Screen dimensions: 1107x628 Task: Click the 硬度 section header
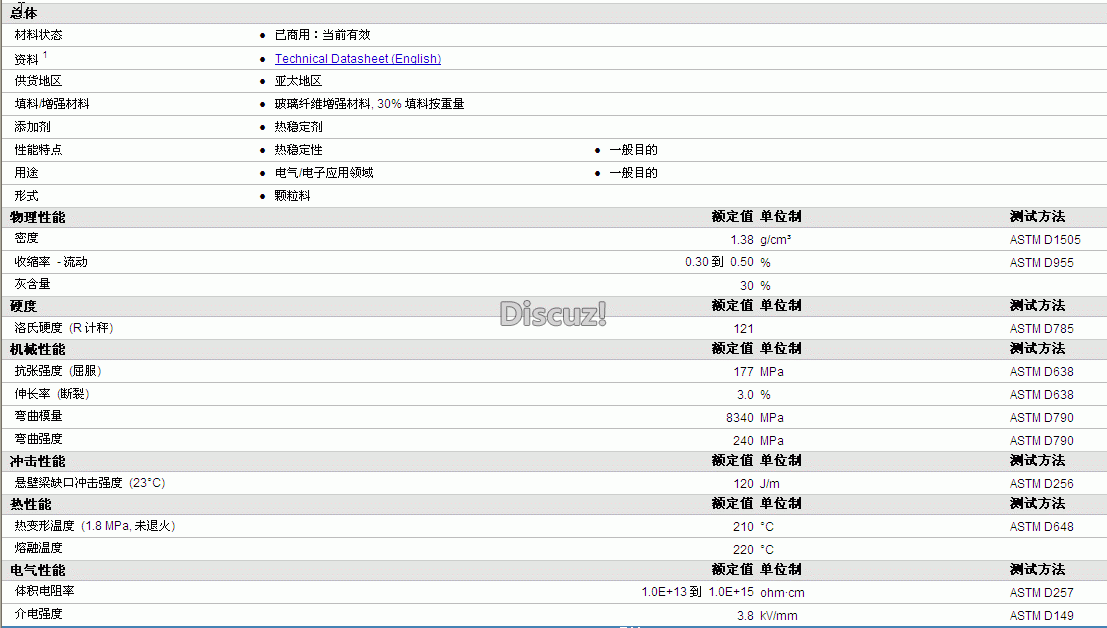pos(23,306)
